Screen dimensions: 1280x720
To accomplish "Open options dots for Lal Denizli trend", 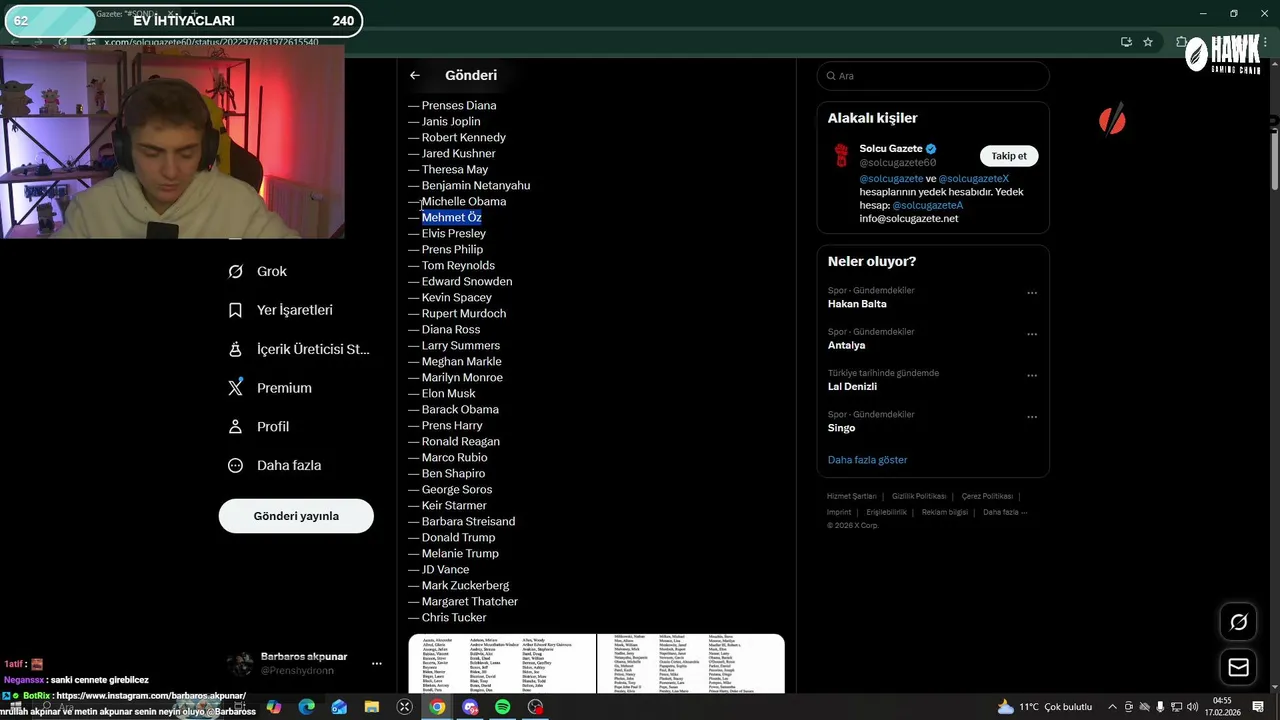I will pyautogui.click(x=1032, y=376).
